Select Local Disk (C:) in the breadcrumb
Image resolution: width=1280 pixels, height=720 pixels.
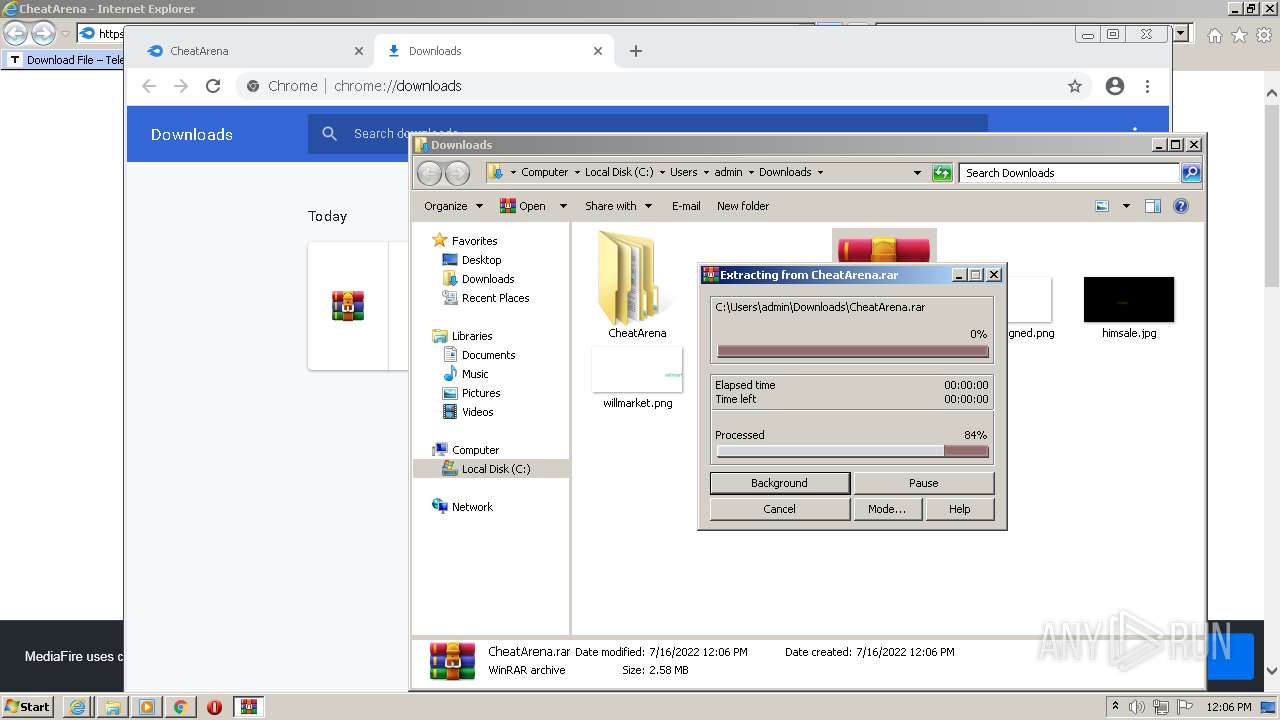coord(619,172)
